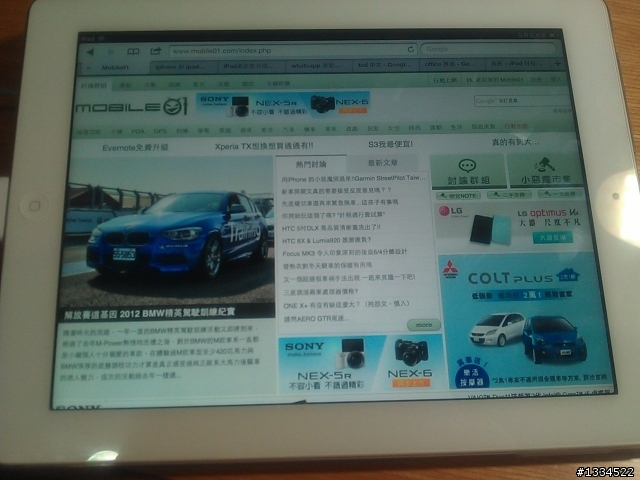The height and width of the screenshot is (480, 640).
Task: Switch to the 'iphone 和 ipad...' tab
Action: click(181, 67)
